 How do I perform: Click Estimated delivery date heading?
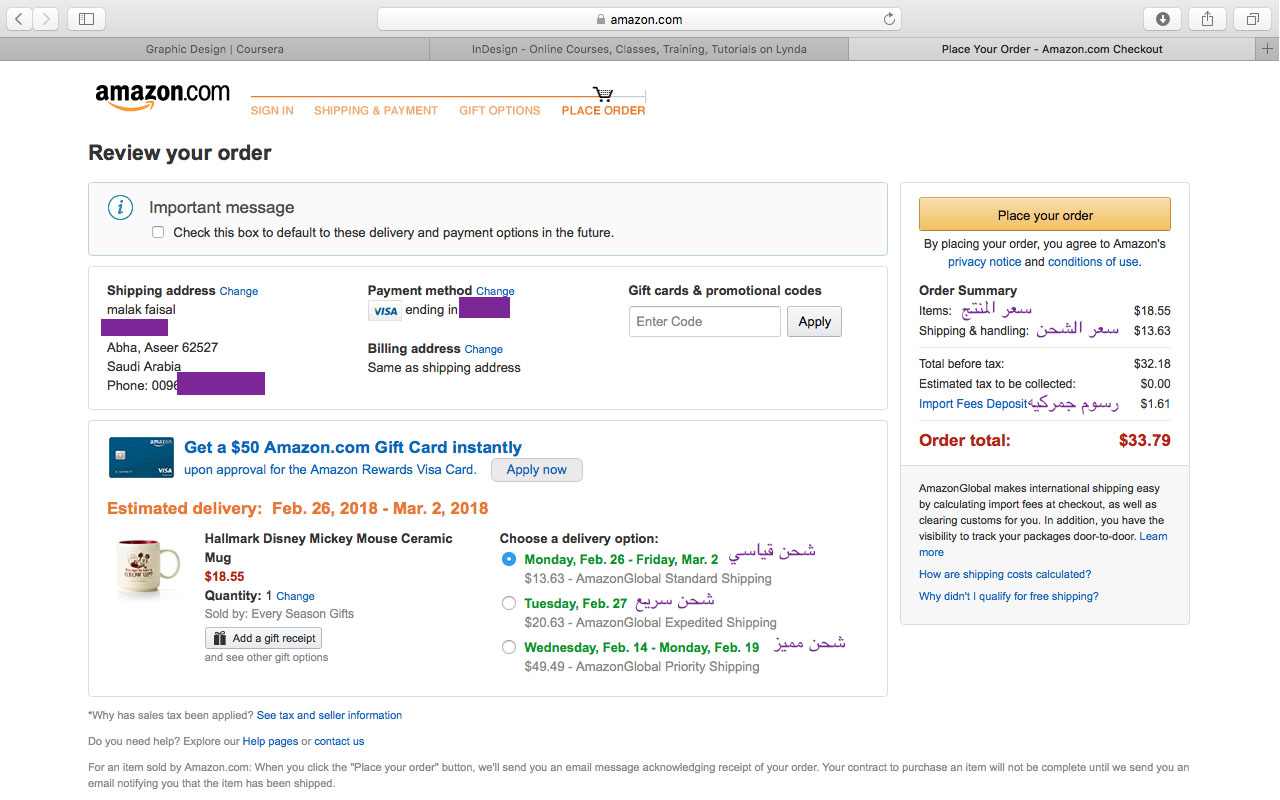pos(298,508)
